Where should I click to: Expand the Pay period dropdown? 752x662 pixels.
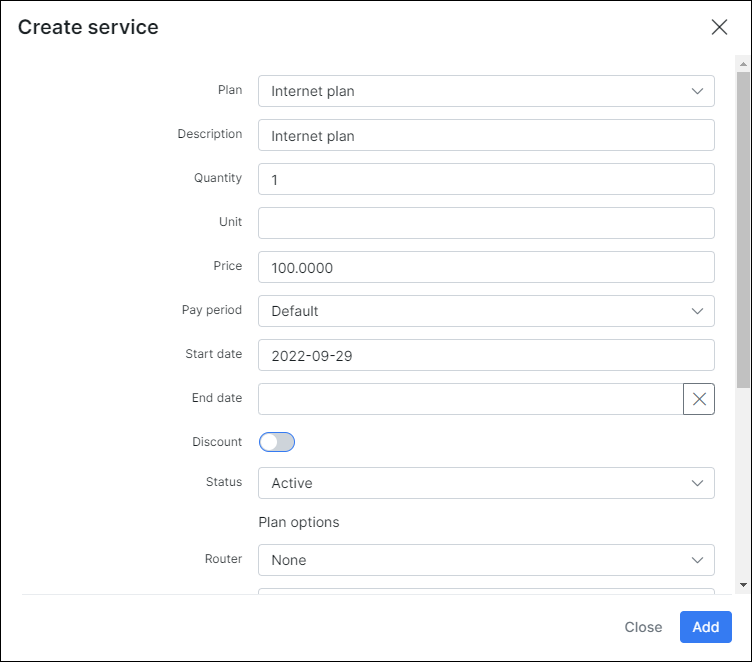coord(485,311)
